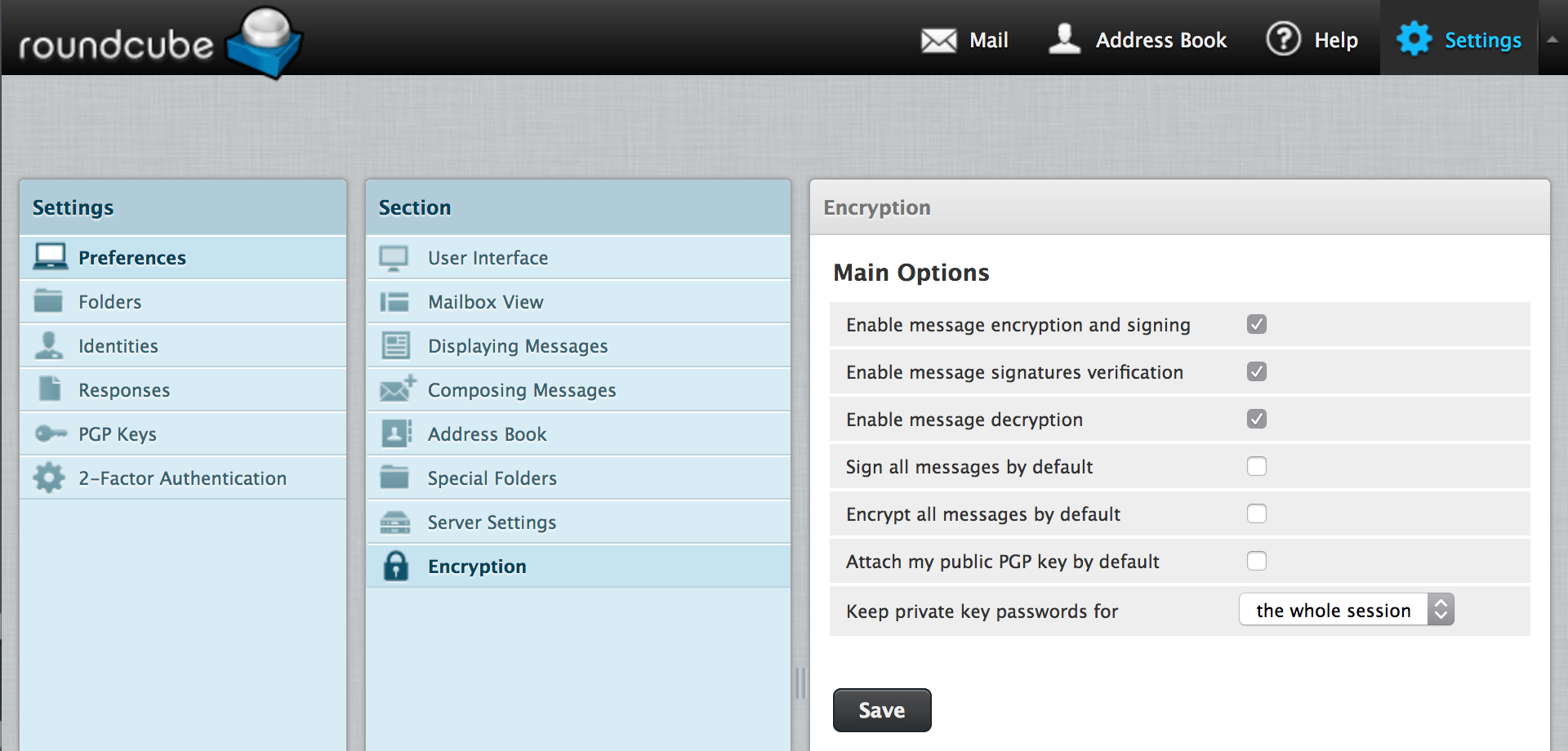Click the Special Folders icon
The height and width of the screenshot is (751, 1568).
(394, 477)
